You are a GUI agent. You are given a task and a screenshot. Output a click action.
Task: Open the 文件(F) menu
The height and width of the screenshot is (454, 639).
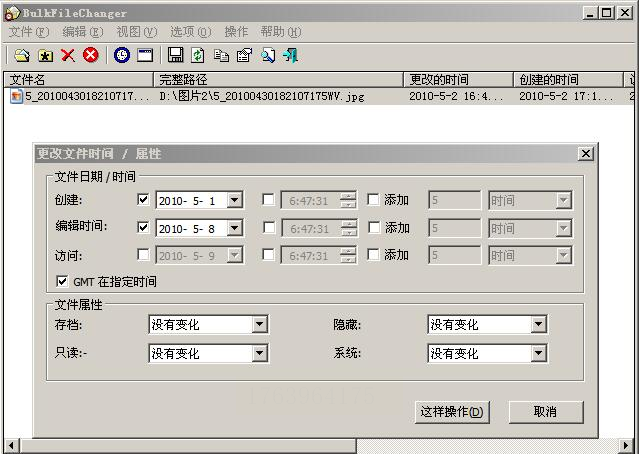[x=29, y=32]
